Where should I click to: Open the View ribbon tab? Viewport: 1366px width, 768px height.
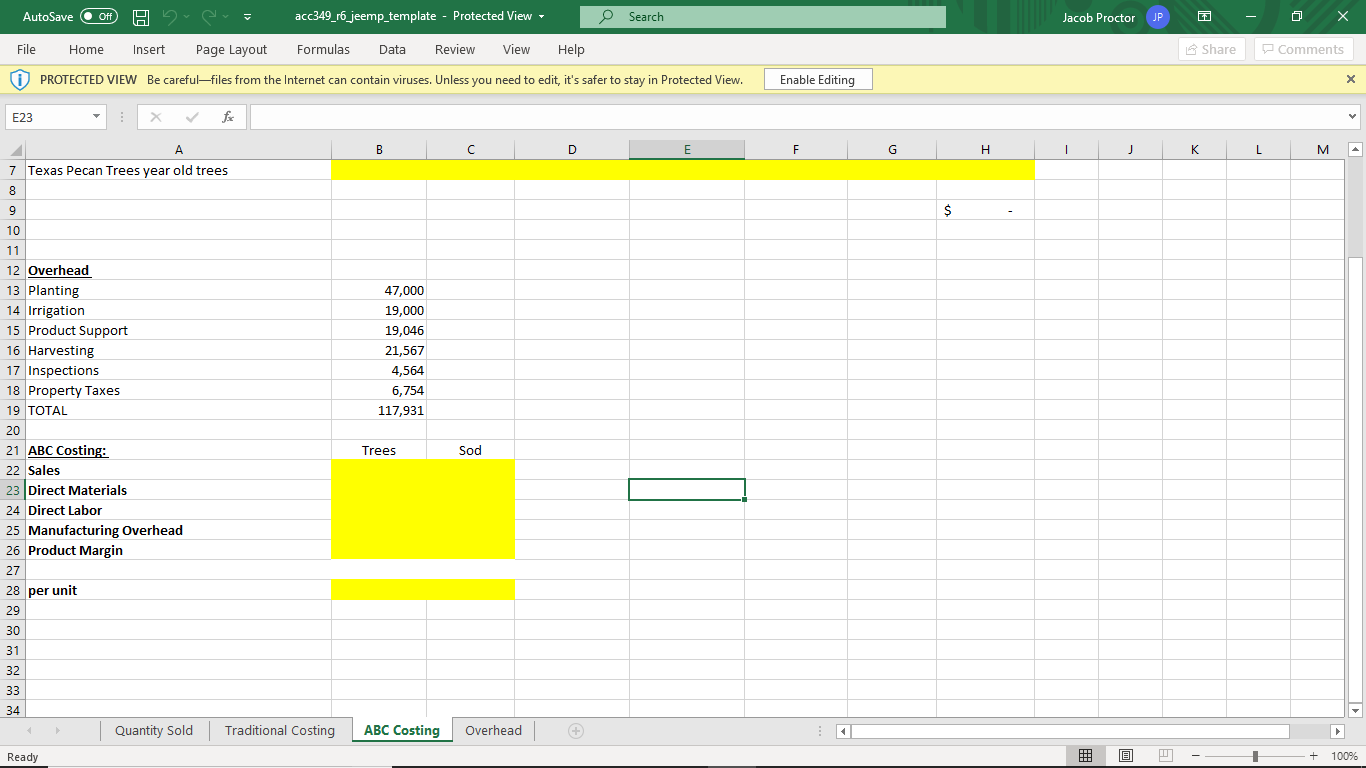pos(516,49)
